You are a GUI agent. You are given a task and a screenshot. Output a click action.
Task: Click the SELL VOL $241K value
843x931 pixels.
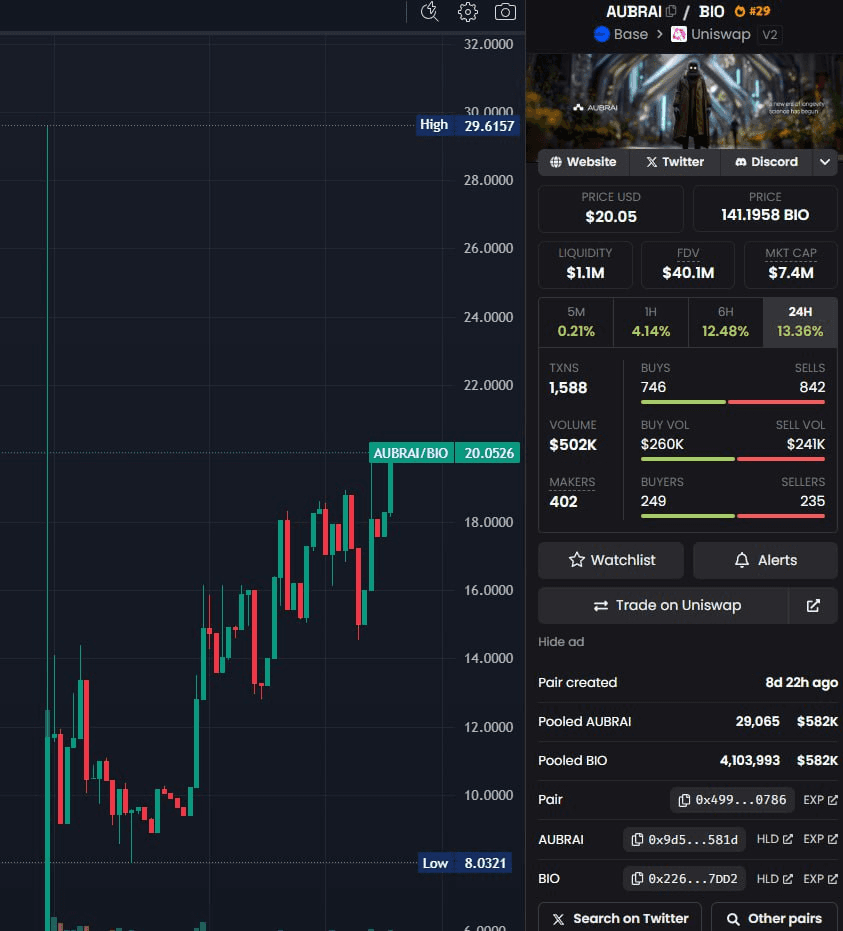pos(806,444)
